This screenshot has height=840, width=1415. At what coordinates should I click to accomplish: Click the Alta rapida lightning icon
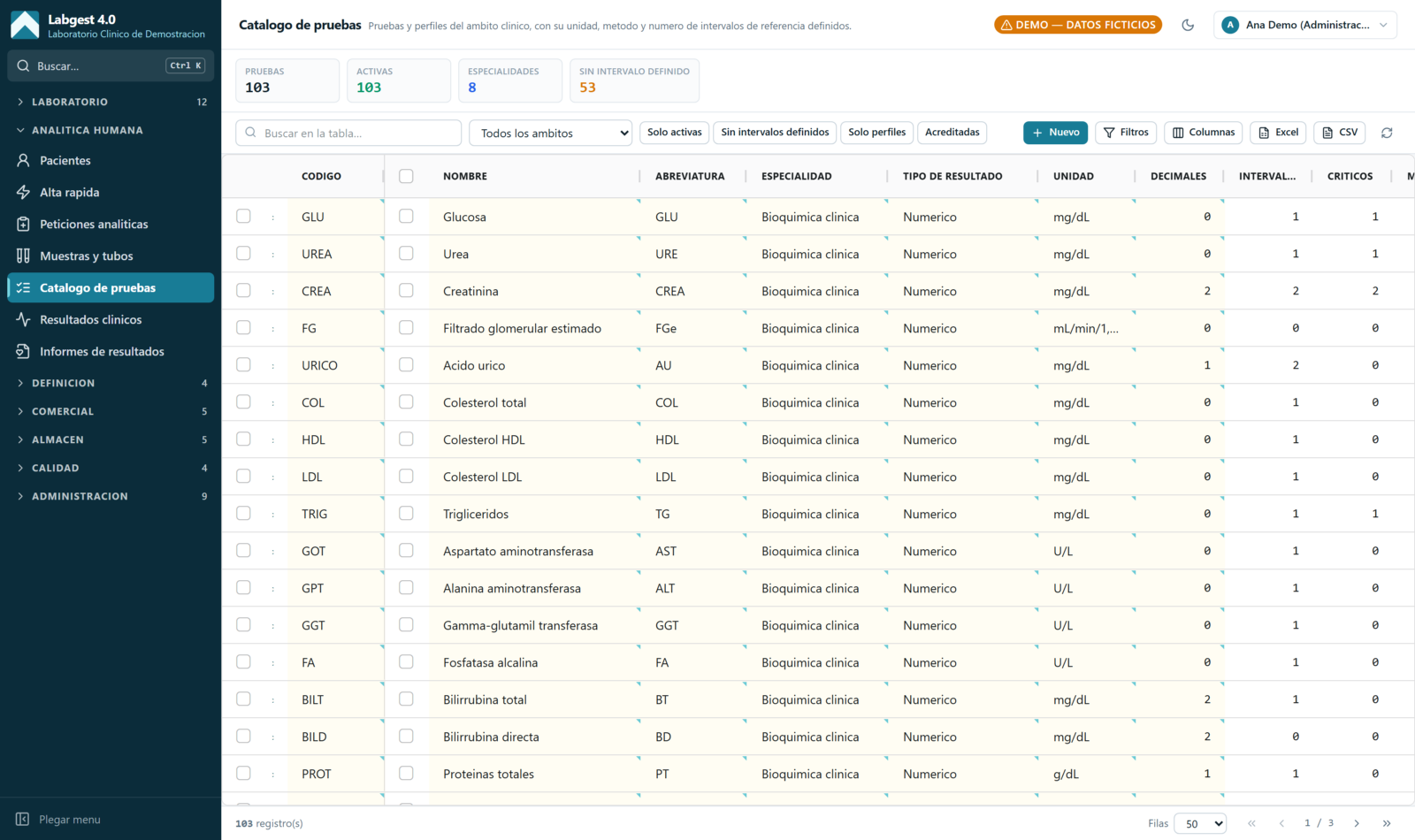(23, 192)
